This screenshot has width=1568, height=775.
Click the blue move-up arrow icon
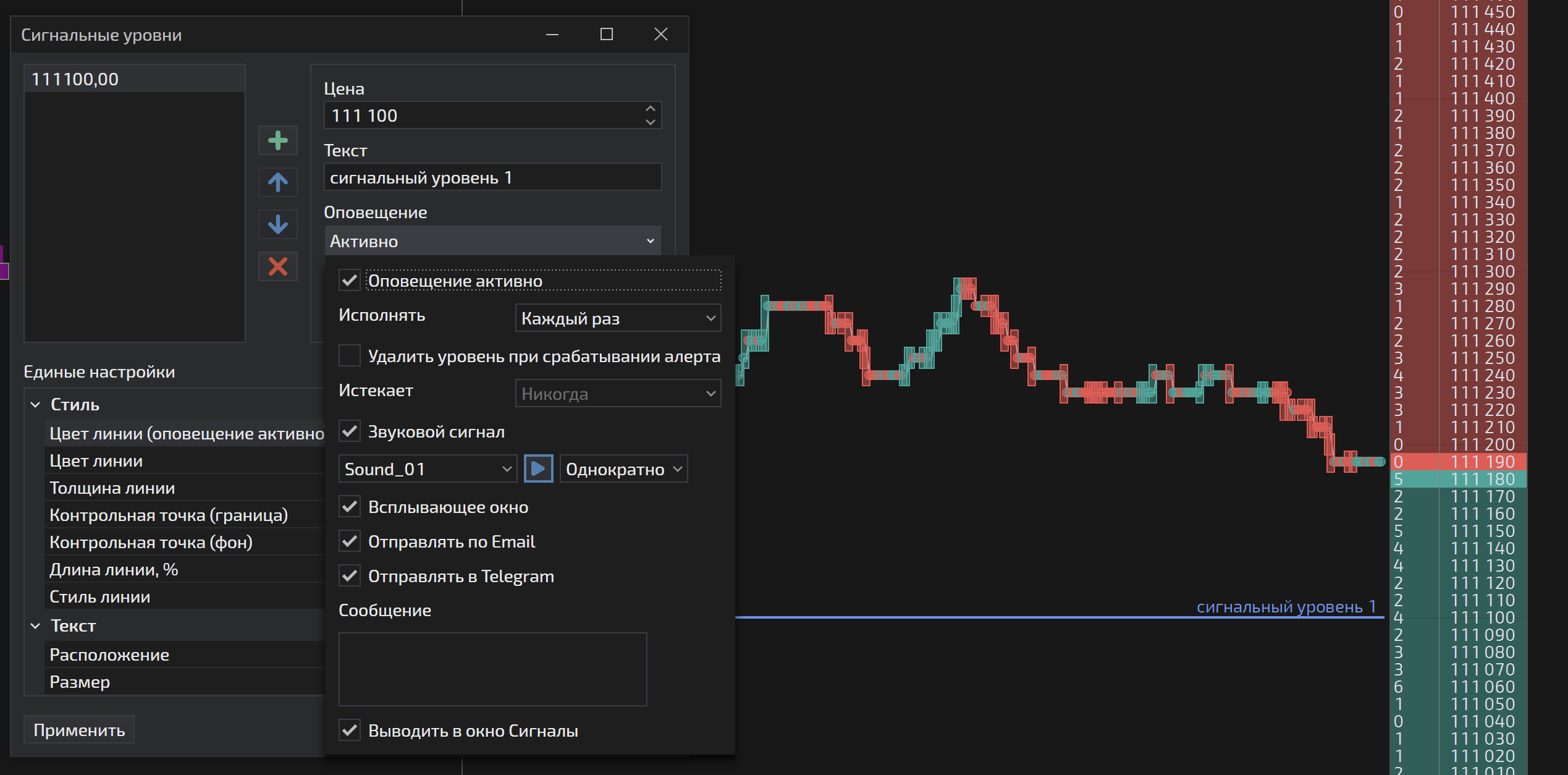point(277,182)
